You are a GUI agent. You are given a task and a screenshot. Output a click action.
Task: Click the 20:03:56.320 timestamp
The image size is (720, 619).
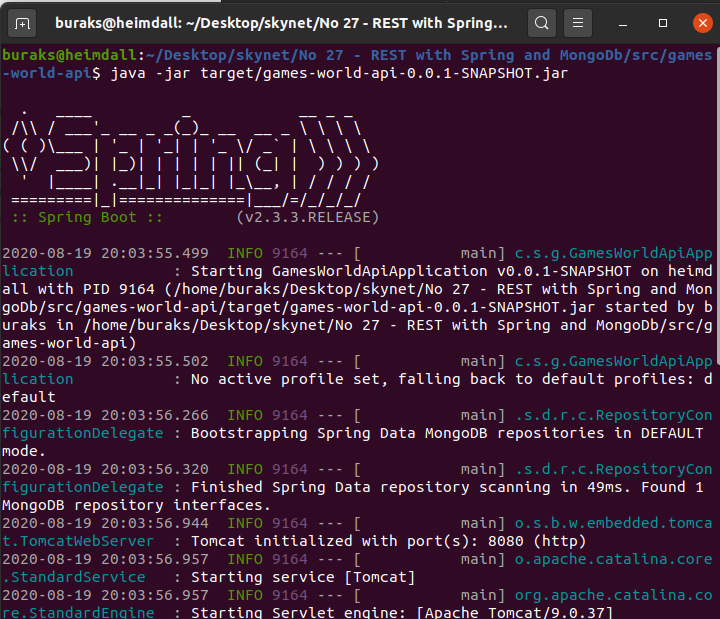pos(155,469)
